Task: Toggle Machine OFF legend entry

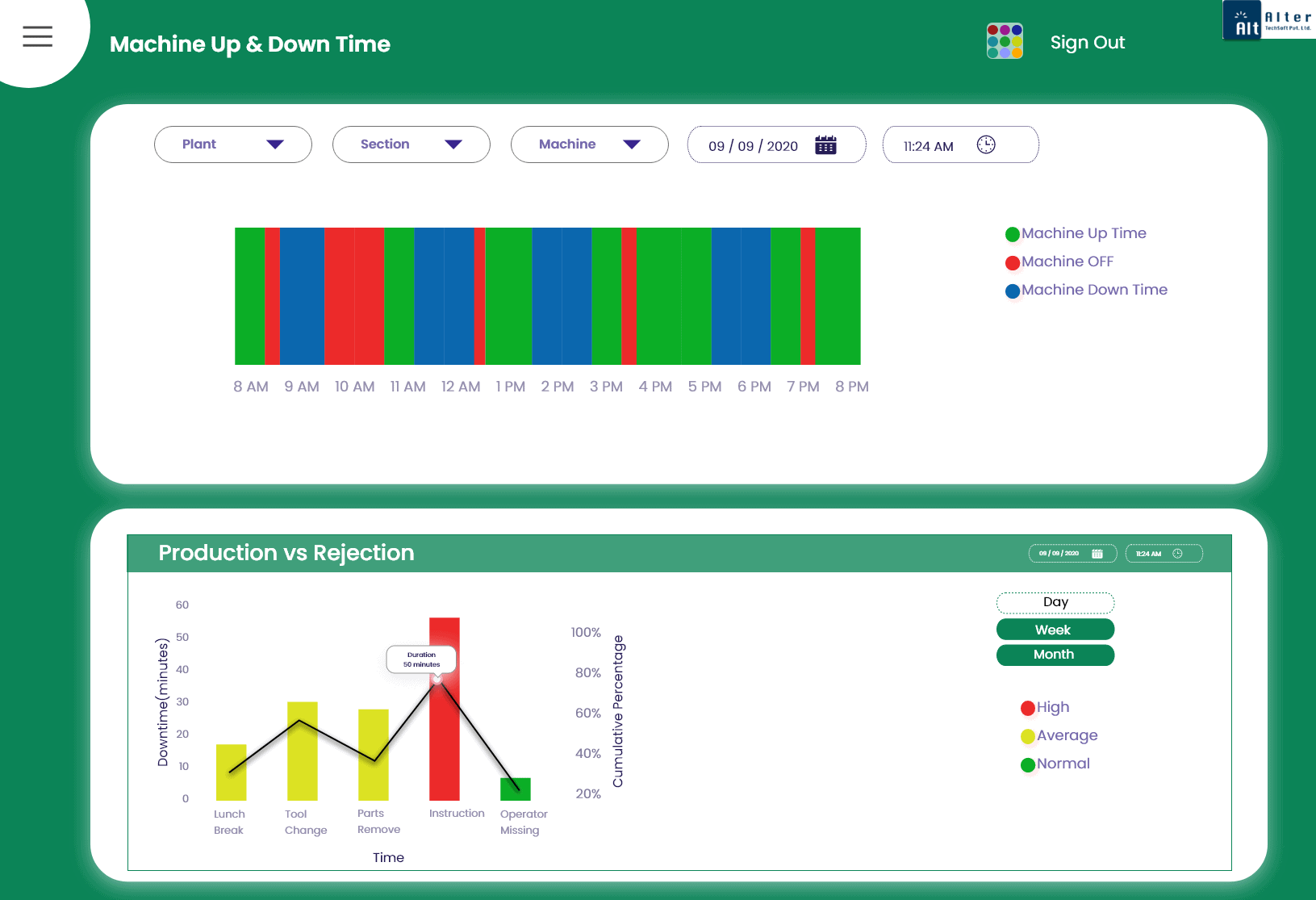Action: pos(1011,262)
